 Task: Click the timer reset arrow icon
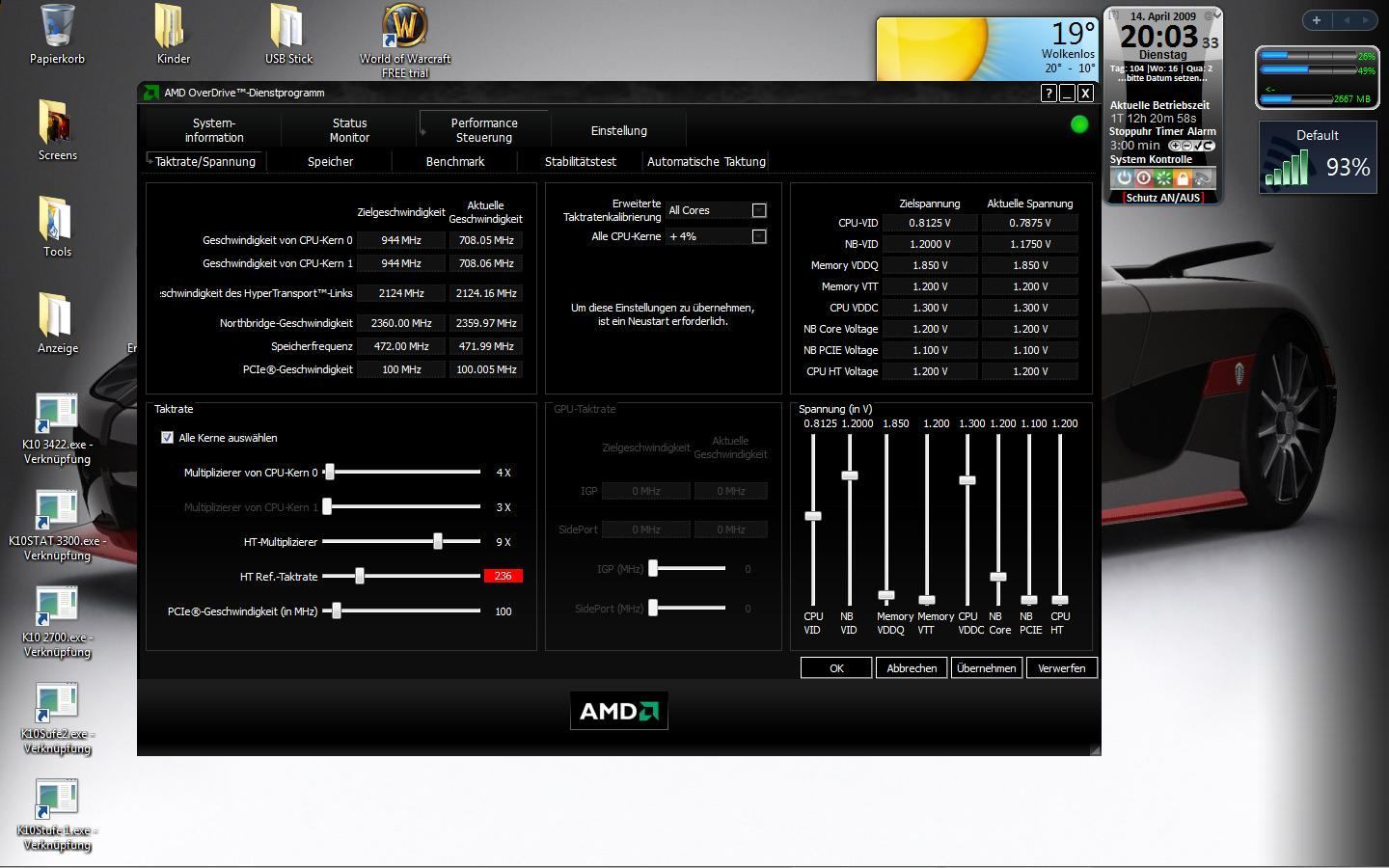pos(1208,146)
